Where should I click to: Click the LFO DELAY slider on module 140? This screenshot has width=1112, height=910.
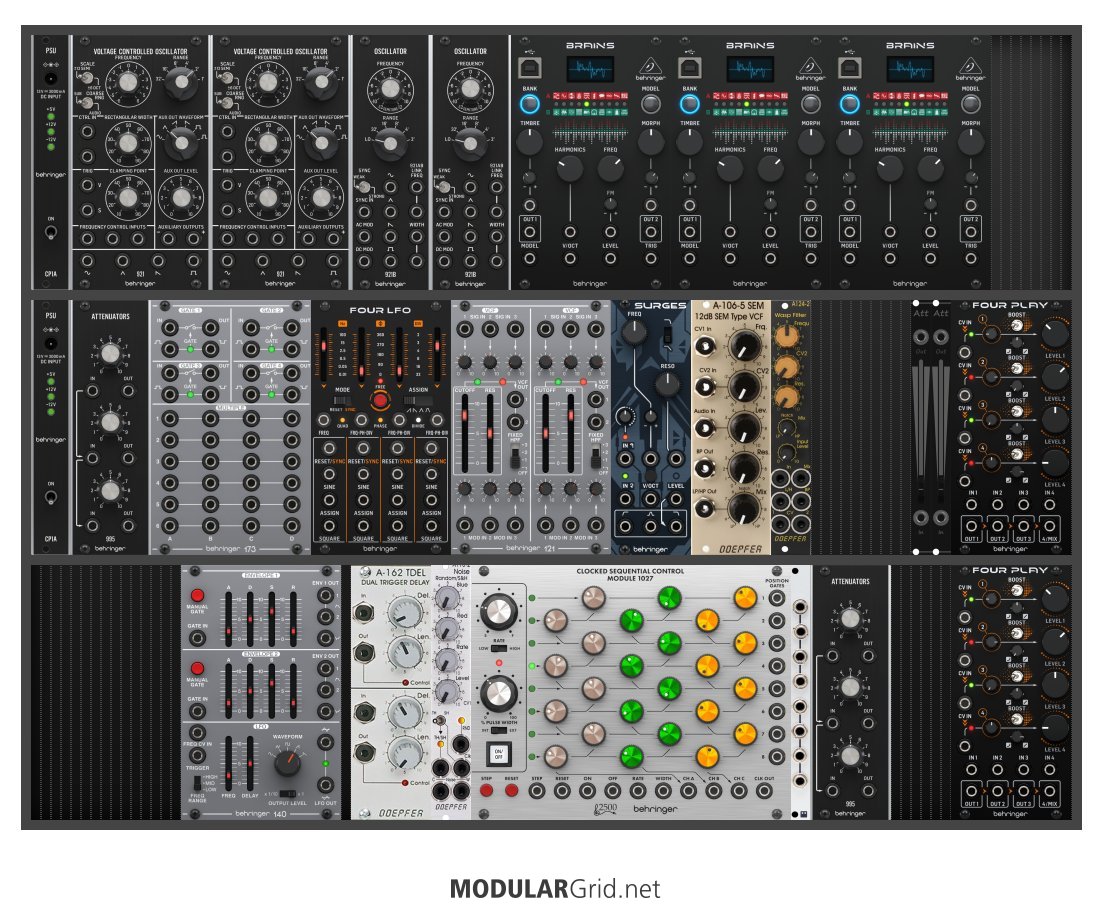coord(250,763)
